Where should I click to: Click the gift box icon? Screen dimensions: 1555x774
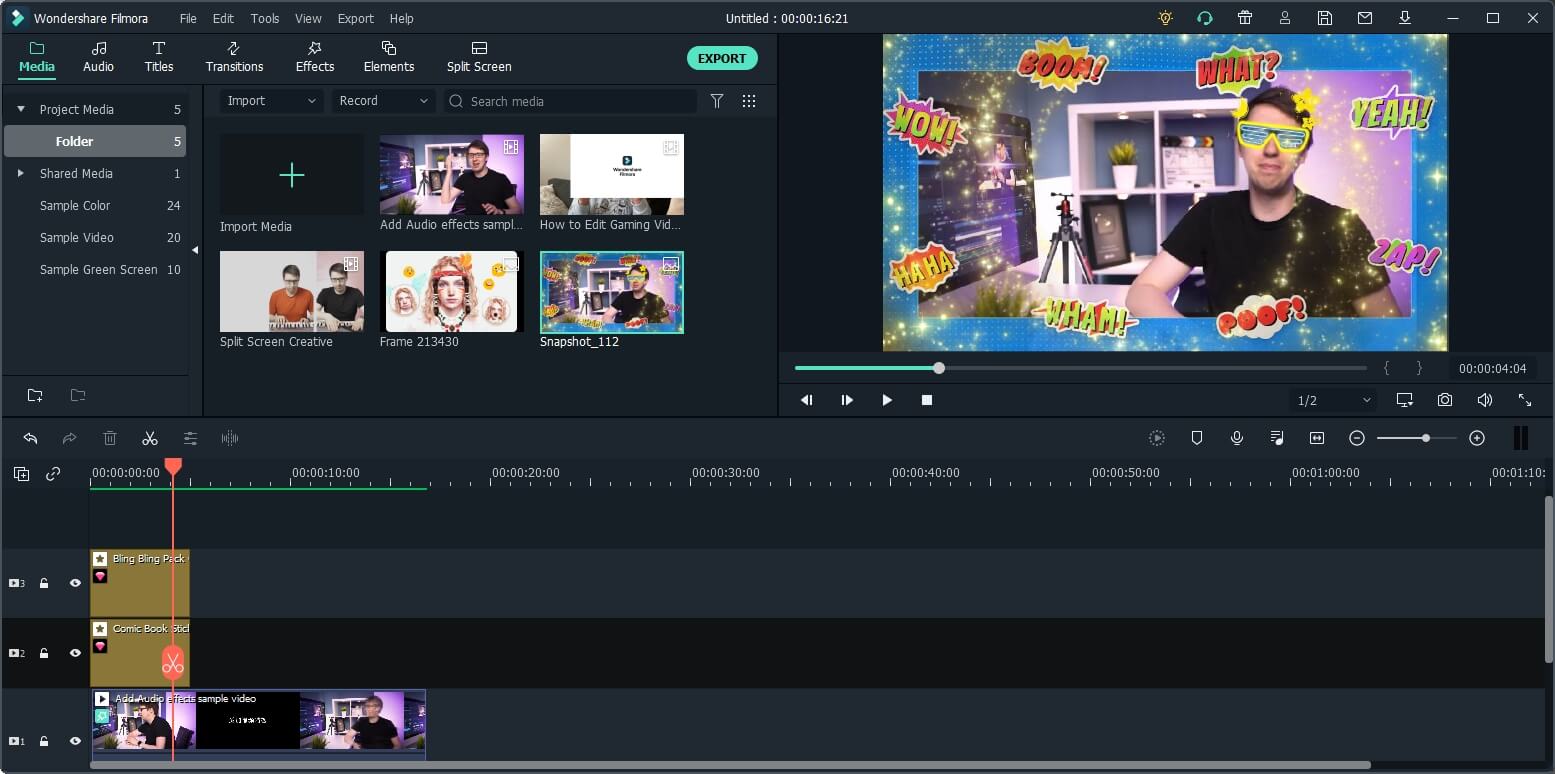pos(1245,18)
